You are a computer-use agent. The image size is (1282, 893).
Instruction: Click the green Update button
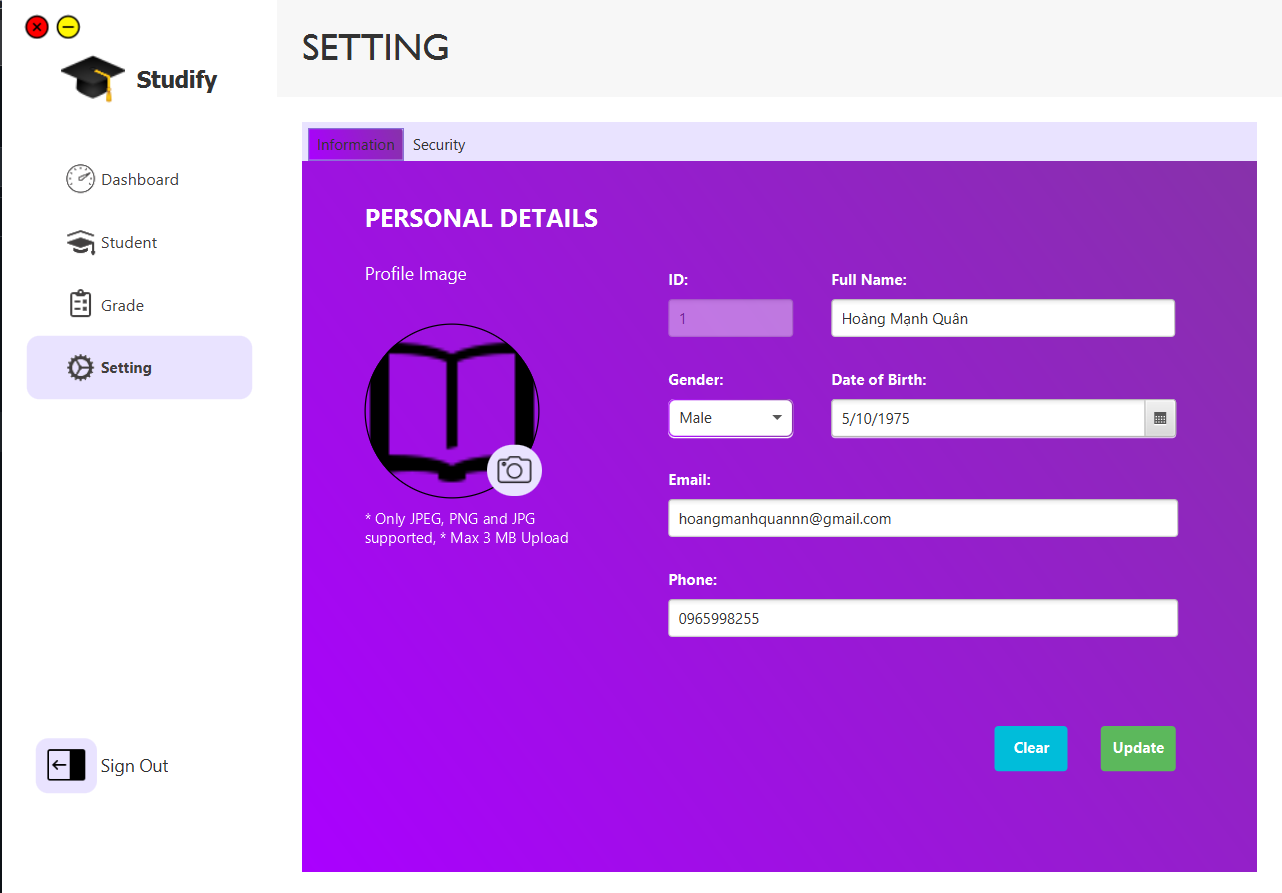1138,748
